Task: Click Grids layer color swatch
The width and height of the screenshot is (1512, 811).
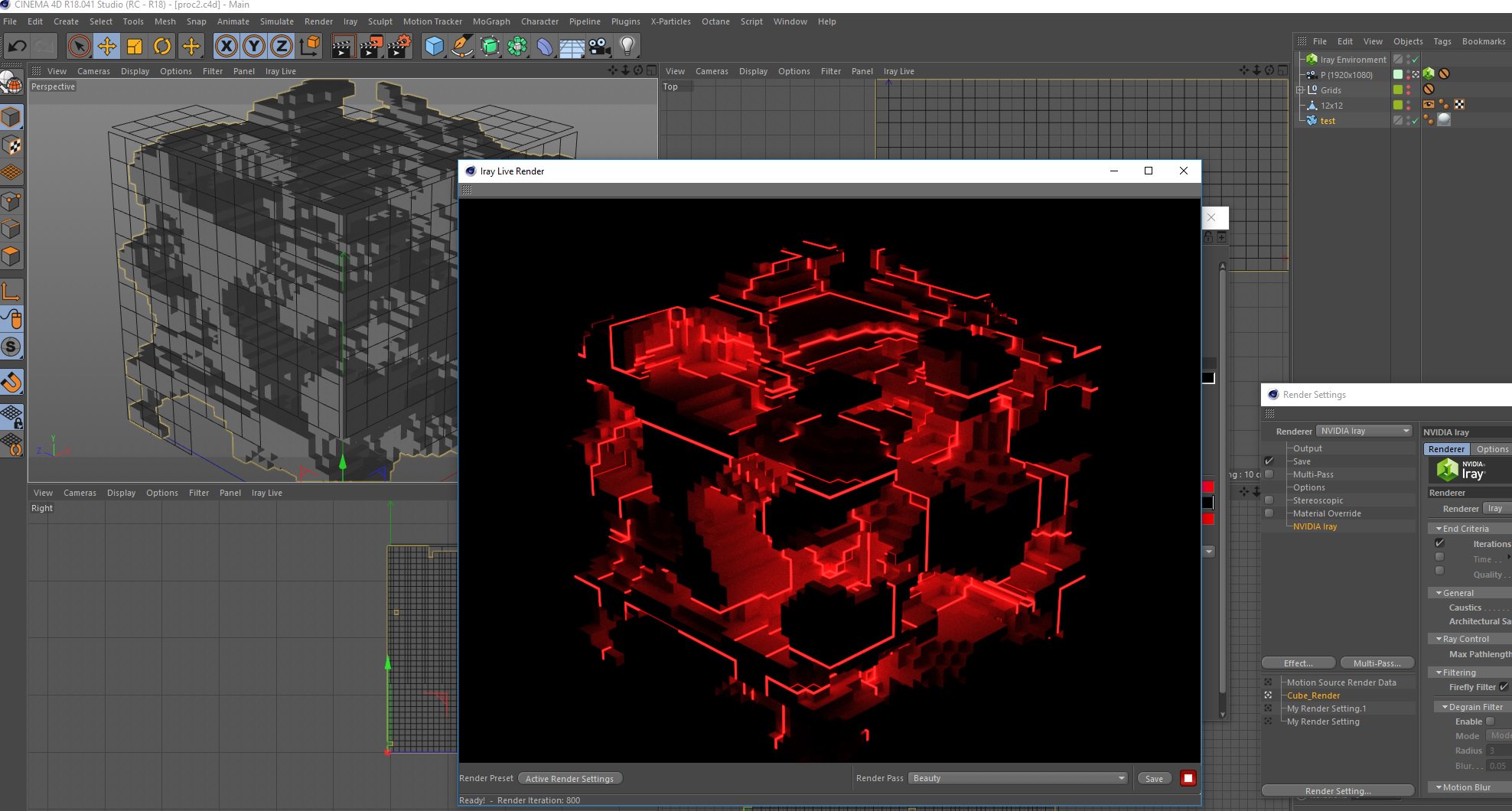Action: click(1398, 90)
